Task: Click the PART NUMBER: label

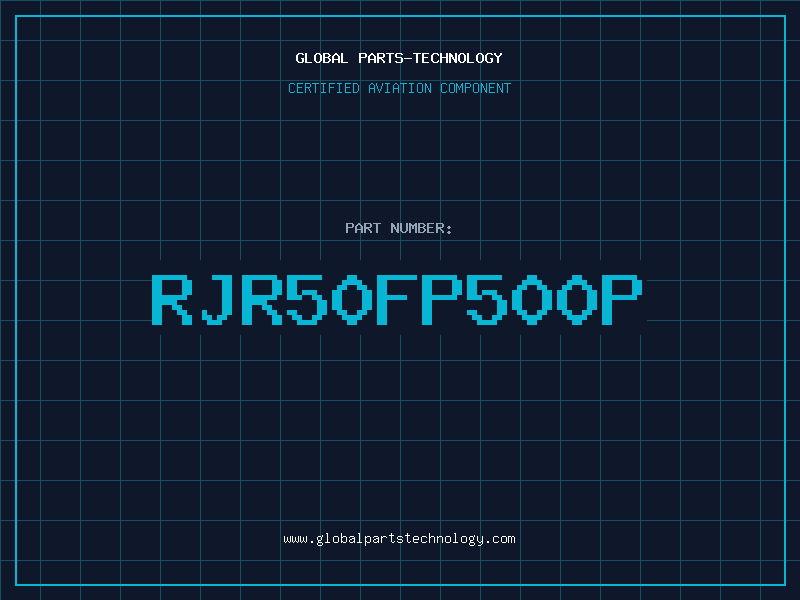Action: coord(399,228)
